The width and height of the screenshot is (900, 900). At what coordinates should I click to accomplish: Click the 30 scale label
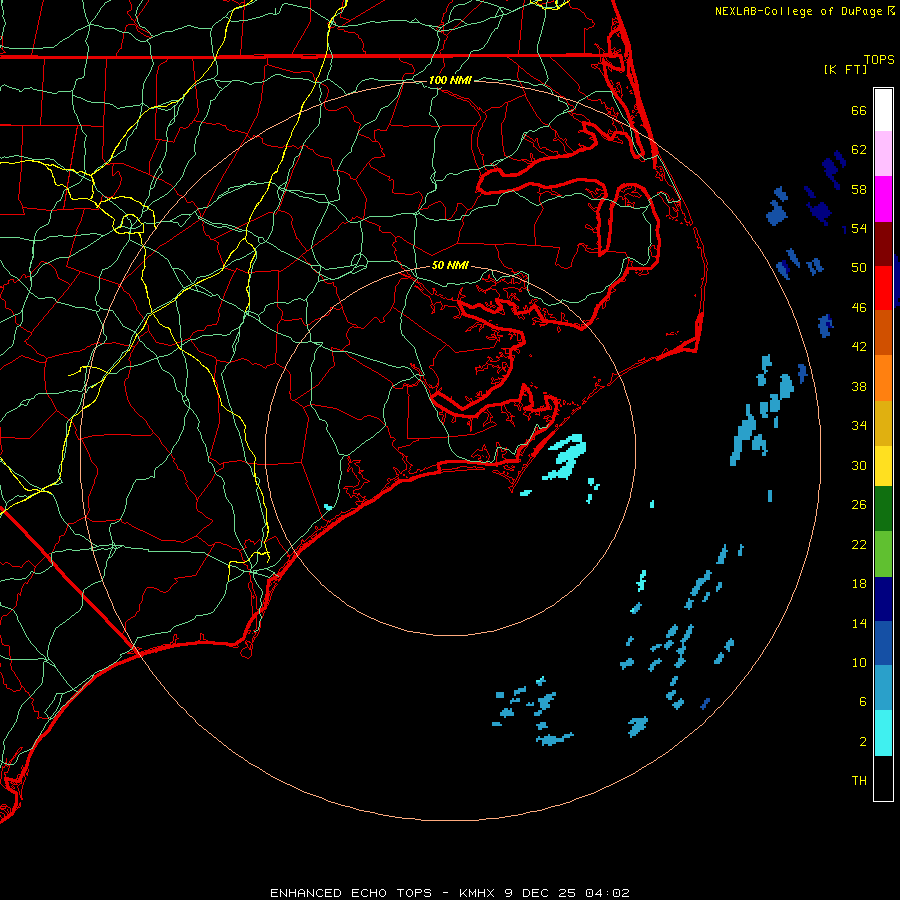point(859,465)
